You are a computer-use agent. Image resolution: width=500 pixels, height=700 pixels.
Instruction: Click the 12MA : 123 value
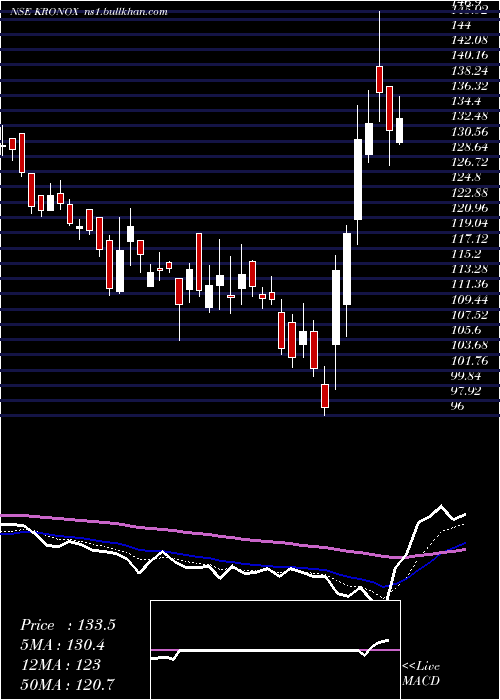click(x=60, y=665)
